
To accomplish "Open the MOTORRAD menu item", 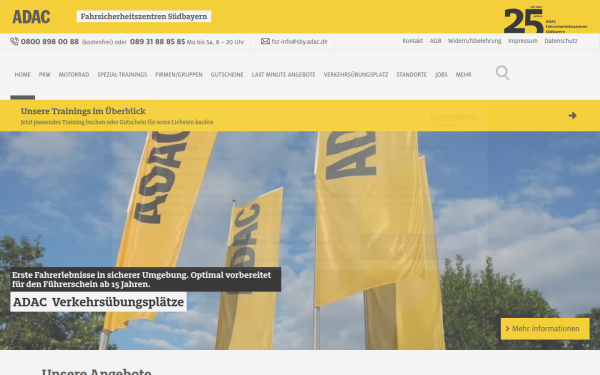I will coord(74,75).
